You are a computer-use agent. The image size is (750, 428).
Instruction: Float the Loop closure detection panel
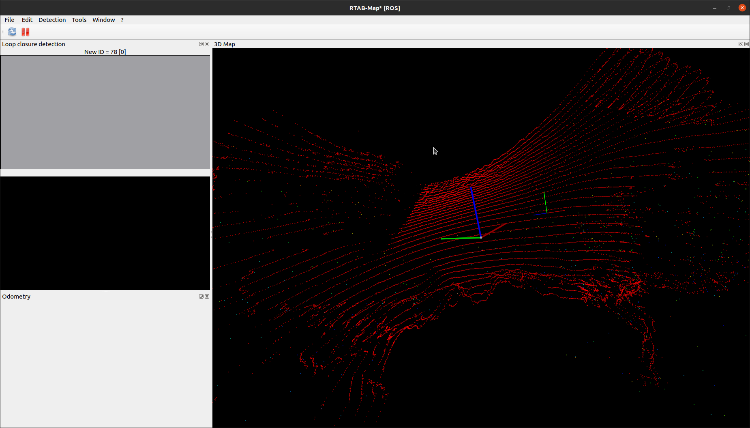click(x=201, y=44)
